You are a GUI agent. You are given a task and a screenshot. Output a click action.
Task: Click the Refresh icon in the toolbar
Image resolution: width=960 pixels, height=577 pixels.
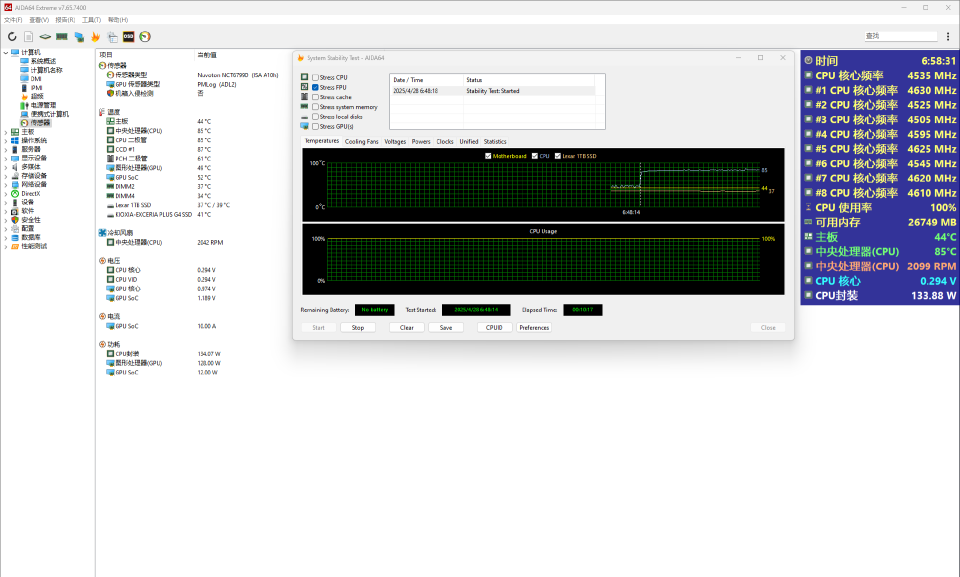click(12, 37)
